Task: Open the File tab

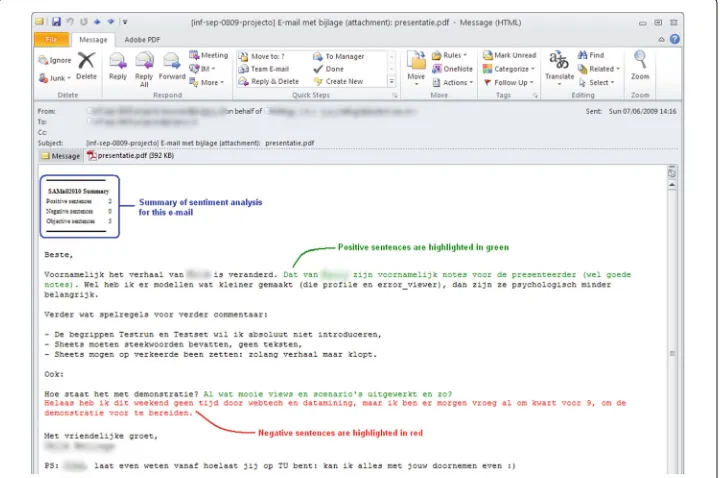Action: tap(51, 39)
